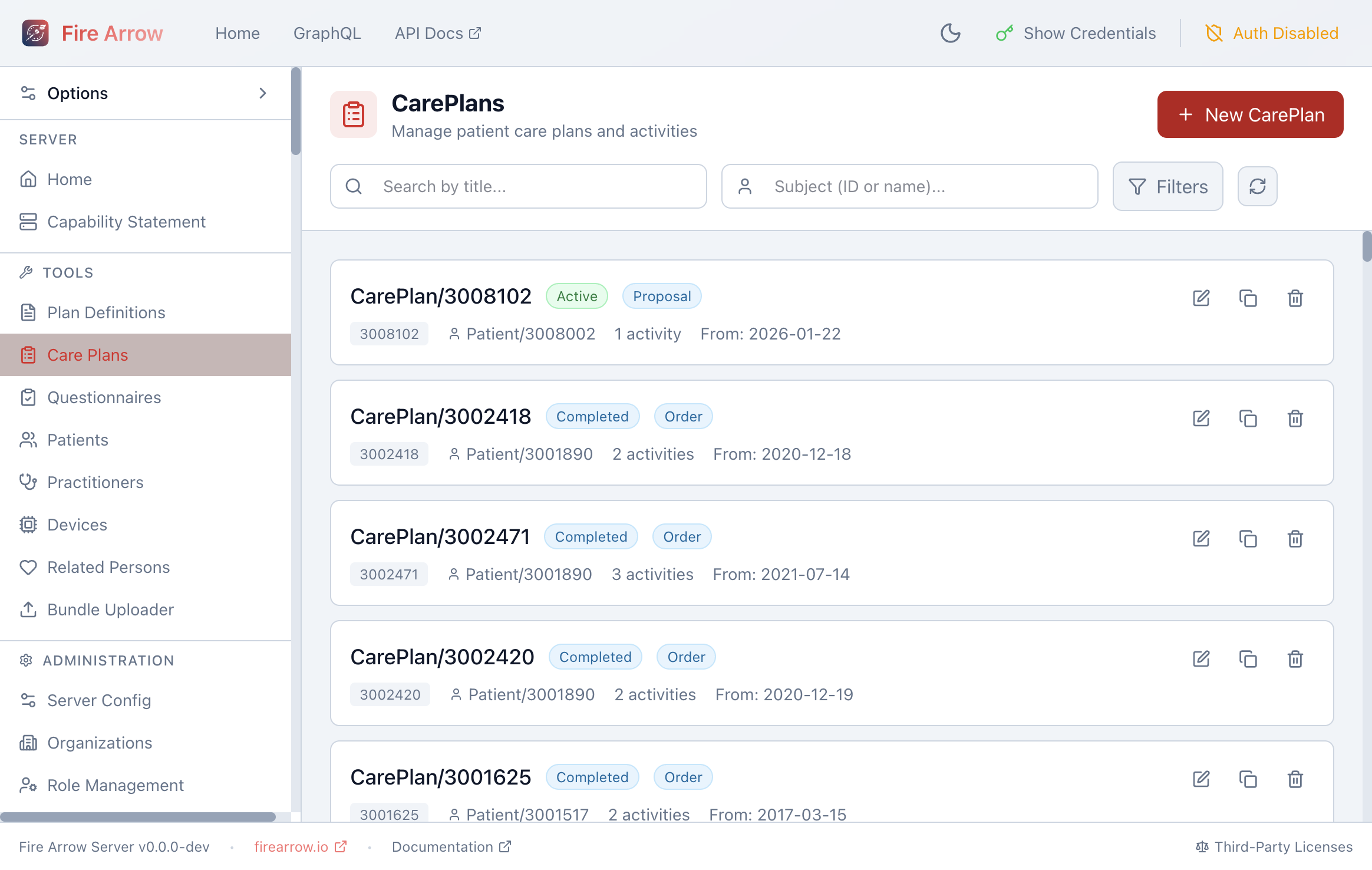1372x870 pixels.
Task: Toggle dark mode with the moon icon
Action: [950, 33]
